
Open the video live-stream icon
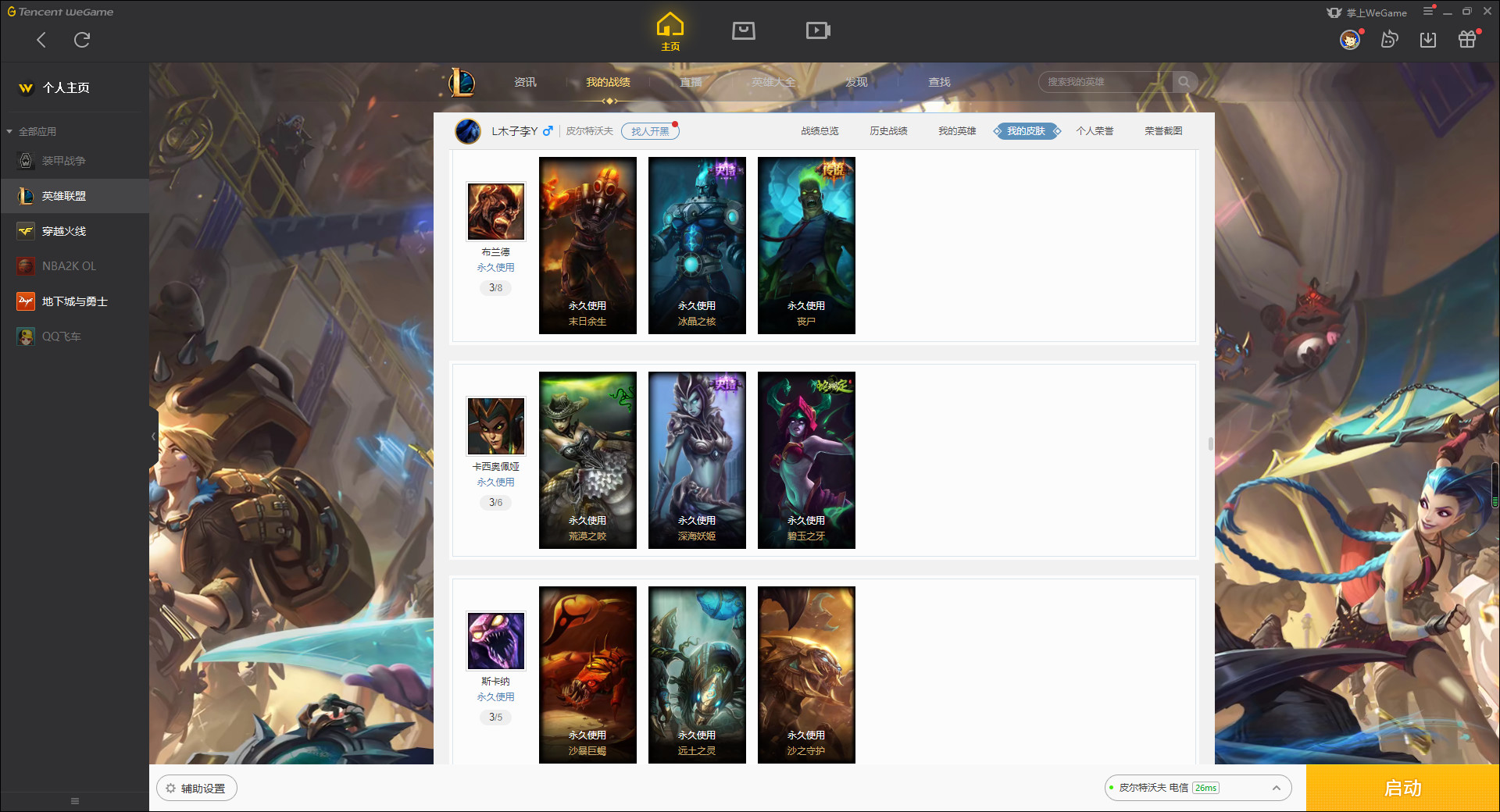(x=818, y=30)
